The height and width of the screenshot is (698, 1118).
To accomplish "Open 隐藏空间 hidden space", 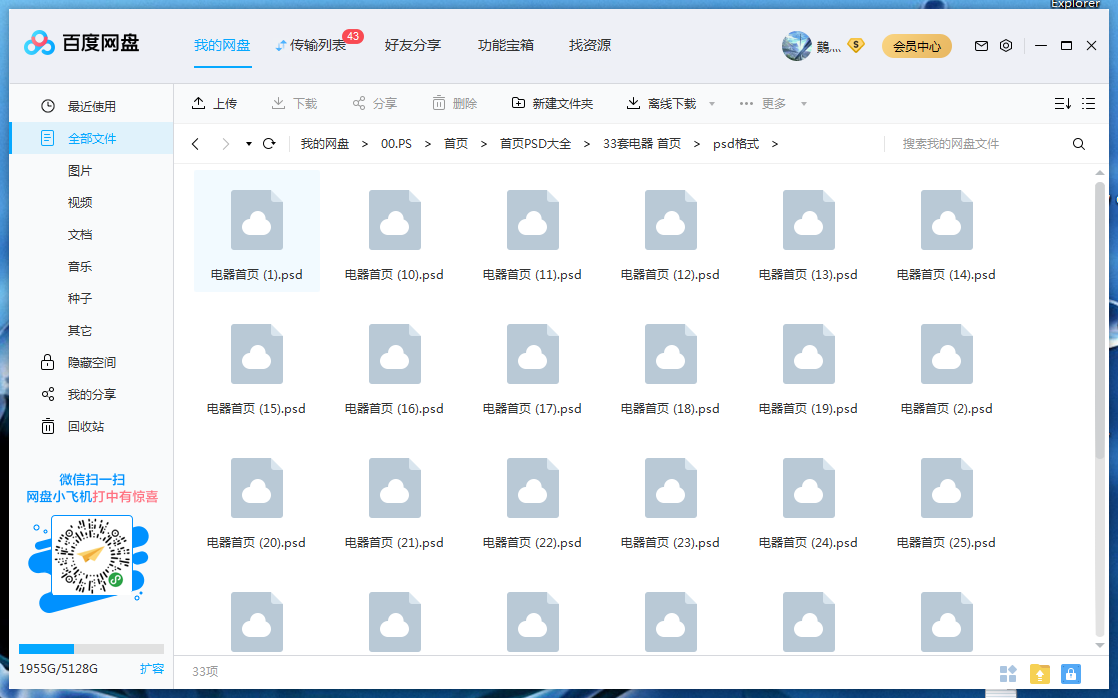I will (91, 362).
